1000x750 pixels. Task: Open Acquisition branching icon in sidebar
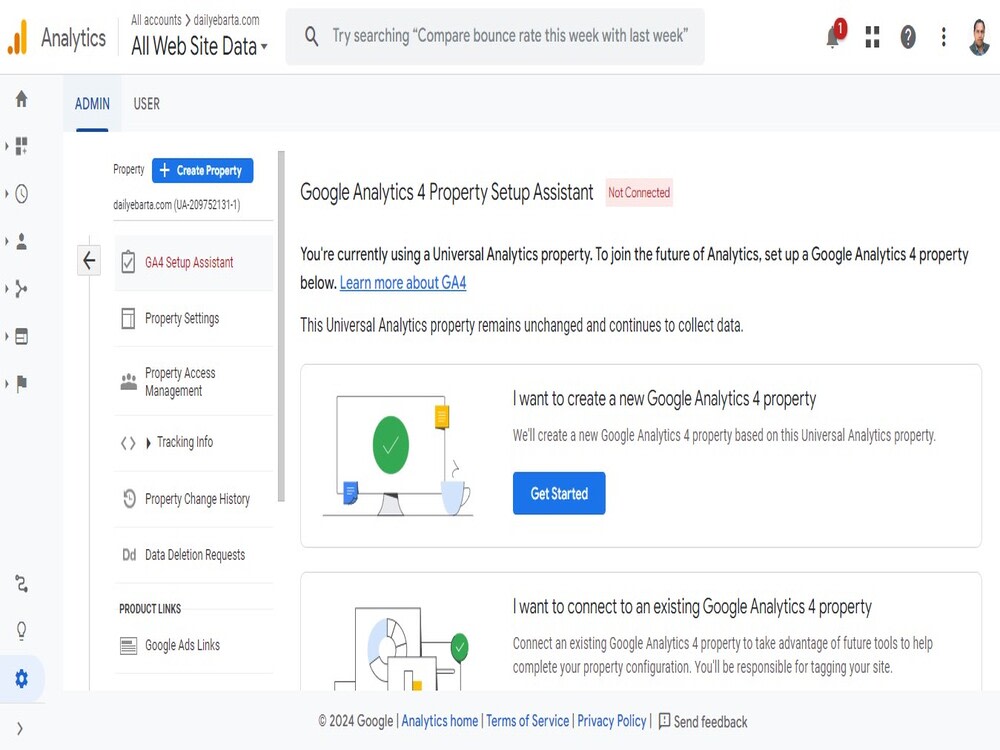(21, 289)
